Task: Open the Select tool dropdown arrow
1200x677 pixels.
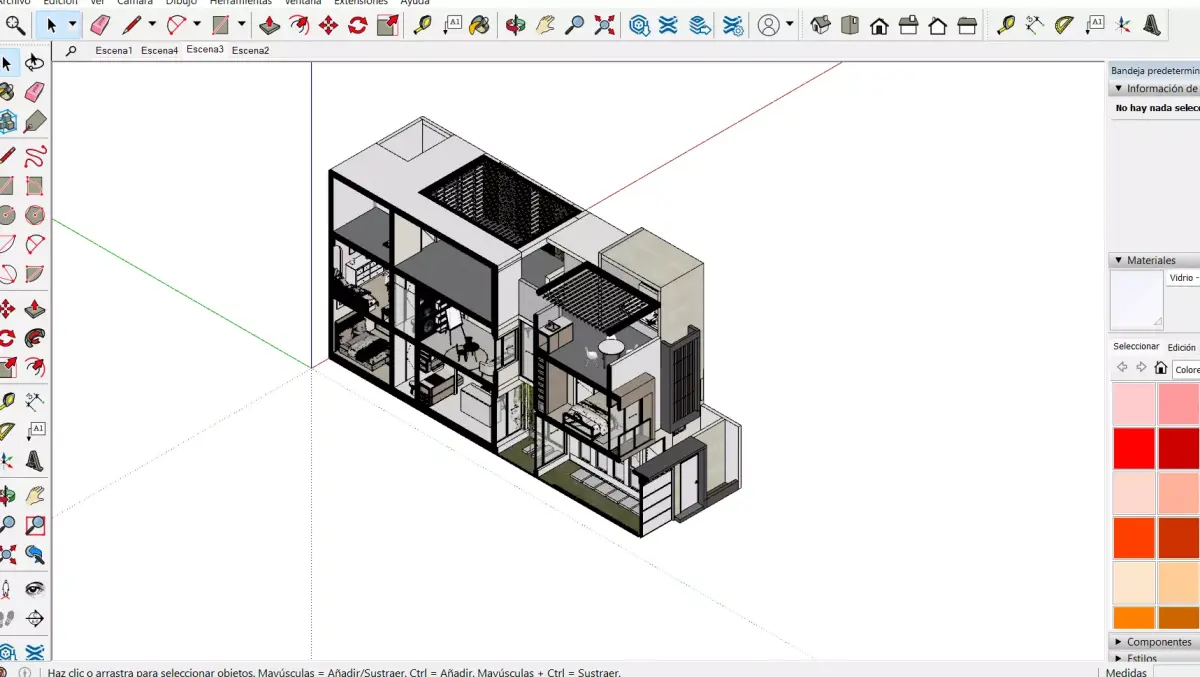Action: point(72,25)
